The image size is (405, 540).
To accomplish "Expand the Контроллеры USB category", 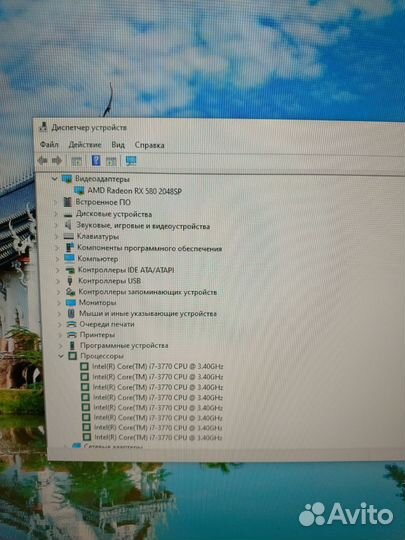I will [x=58, y=281].
